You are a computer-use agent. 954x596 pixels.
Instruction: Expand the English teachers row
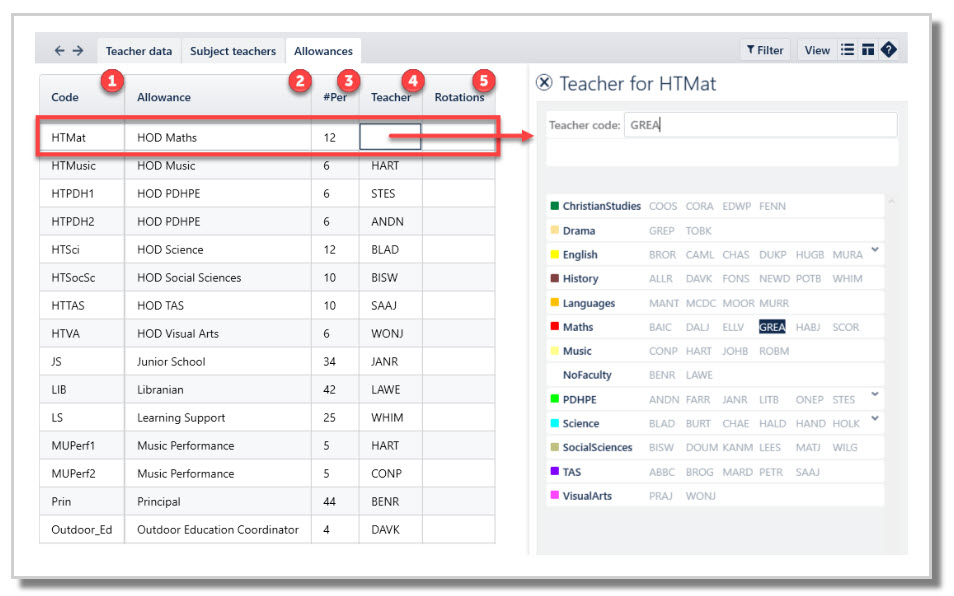875,249
